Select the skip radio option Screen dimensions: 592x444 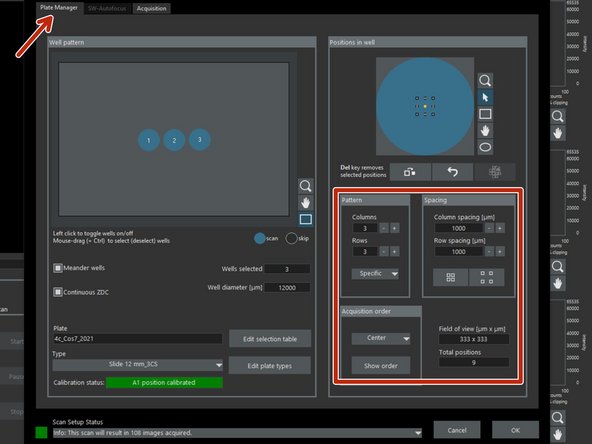pos(291,238)
